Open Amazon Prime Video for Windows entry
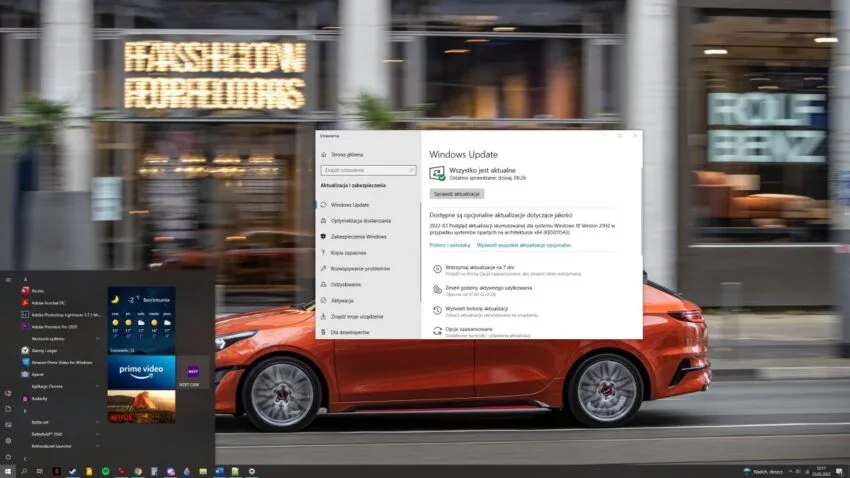850x478 pixels. pyautogui.click(x=57, y=362)
